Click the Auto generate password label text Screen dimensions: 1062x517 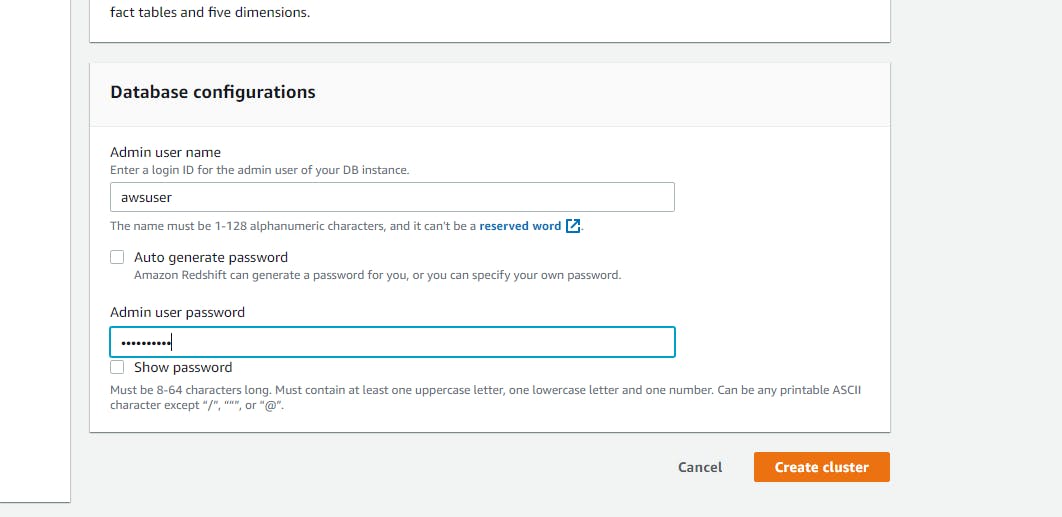(x=210, y=257)
